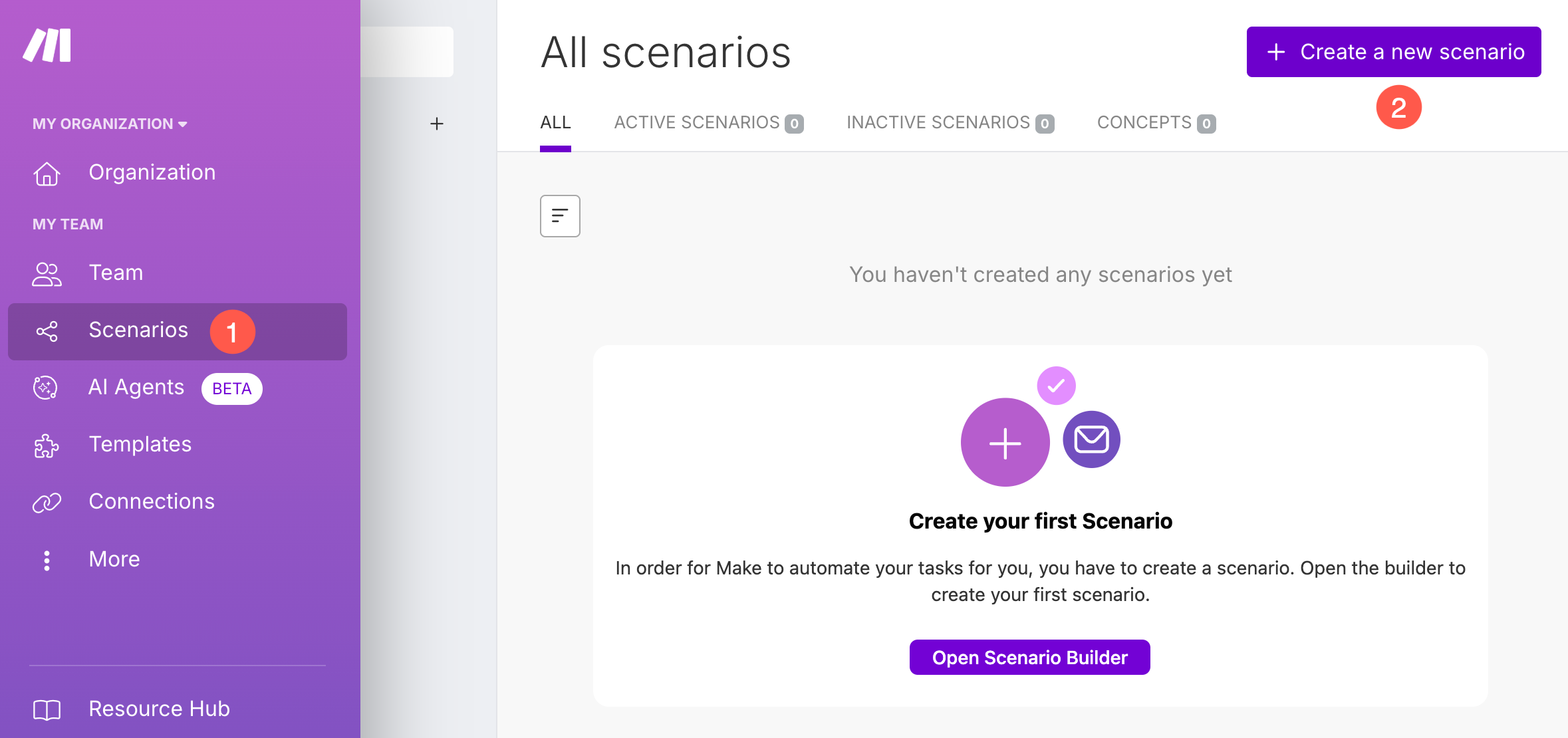Click the plus icon in folder panel
This screenshot has width=1568, height=738.
(437, 124)
